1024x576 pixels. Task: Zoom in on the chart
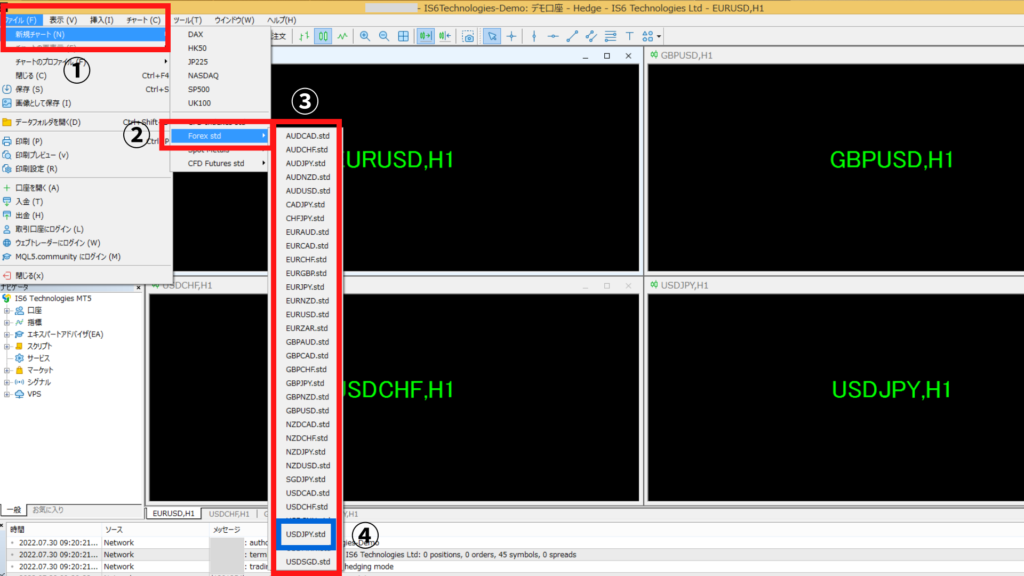[x=365, y=37]
